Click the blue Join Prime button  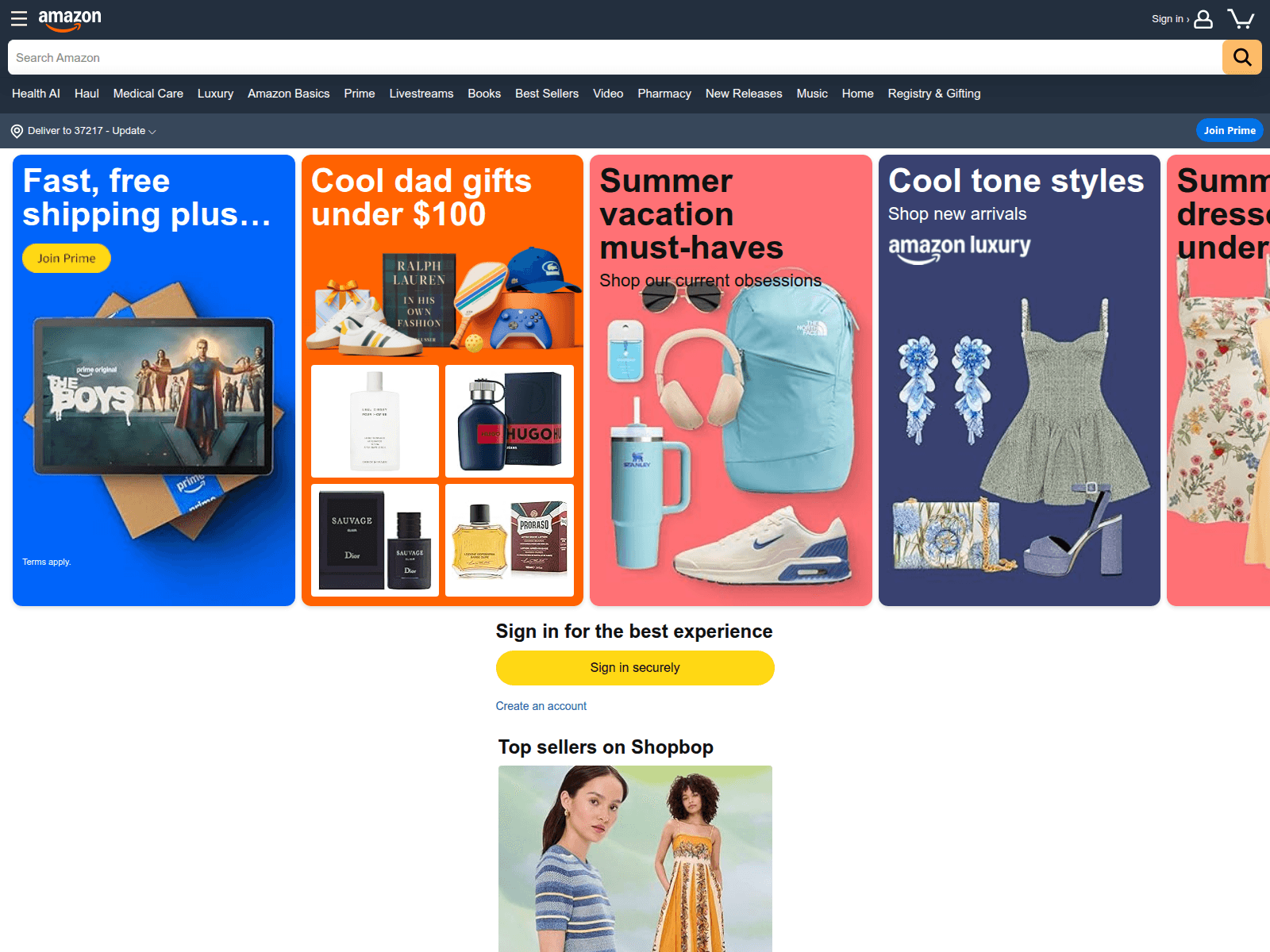tap(1230, 130)
